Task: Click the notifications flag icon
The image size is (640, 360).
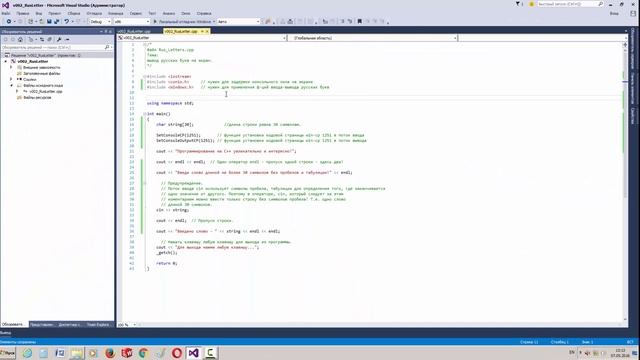Action: click(x=518, y=4)
